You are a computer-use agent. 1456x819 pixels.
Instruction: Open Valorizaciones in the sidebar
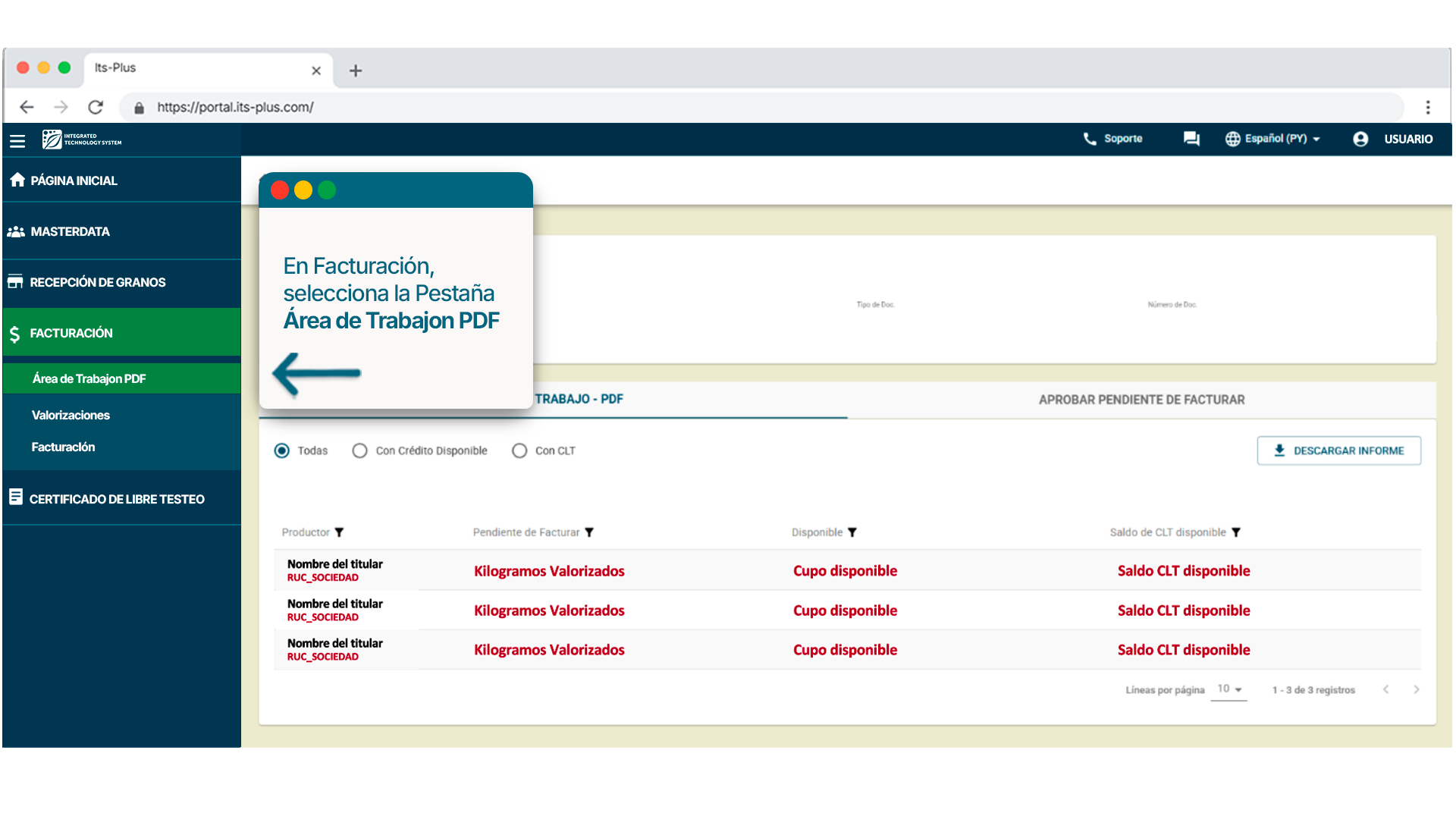71,415
